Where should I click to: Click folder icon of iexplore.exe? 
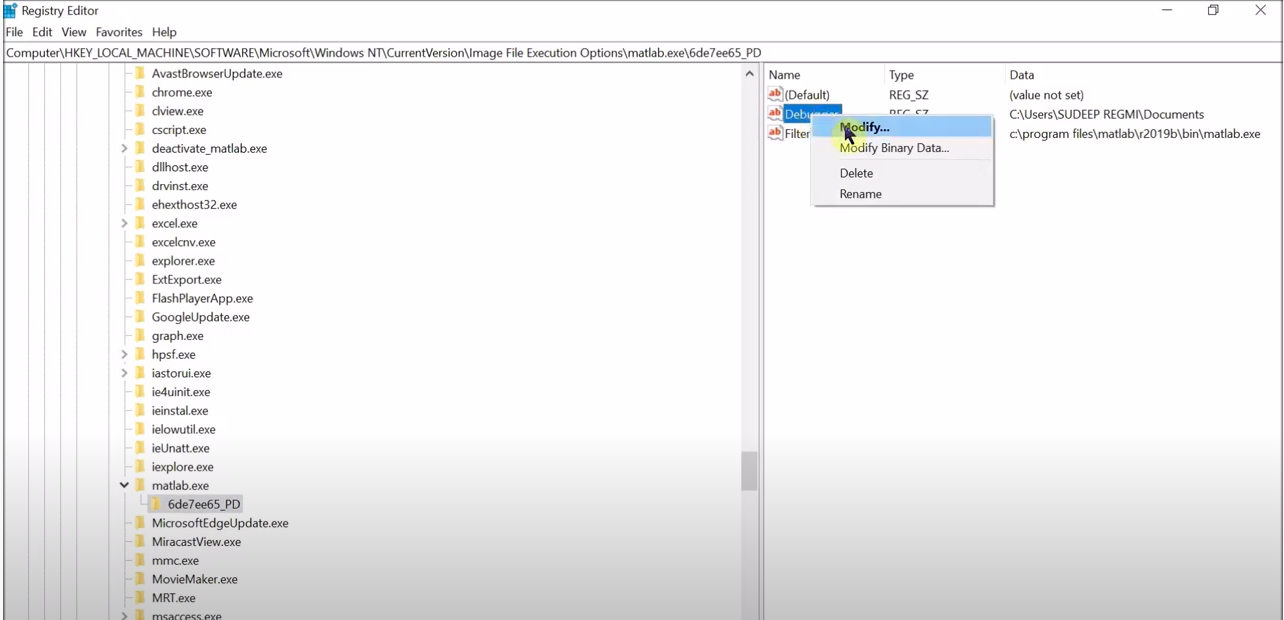pos(140,467)
